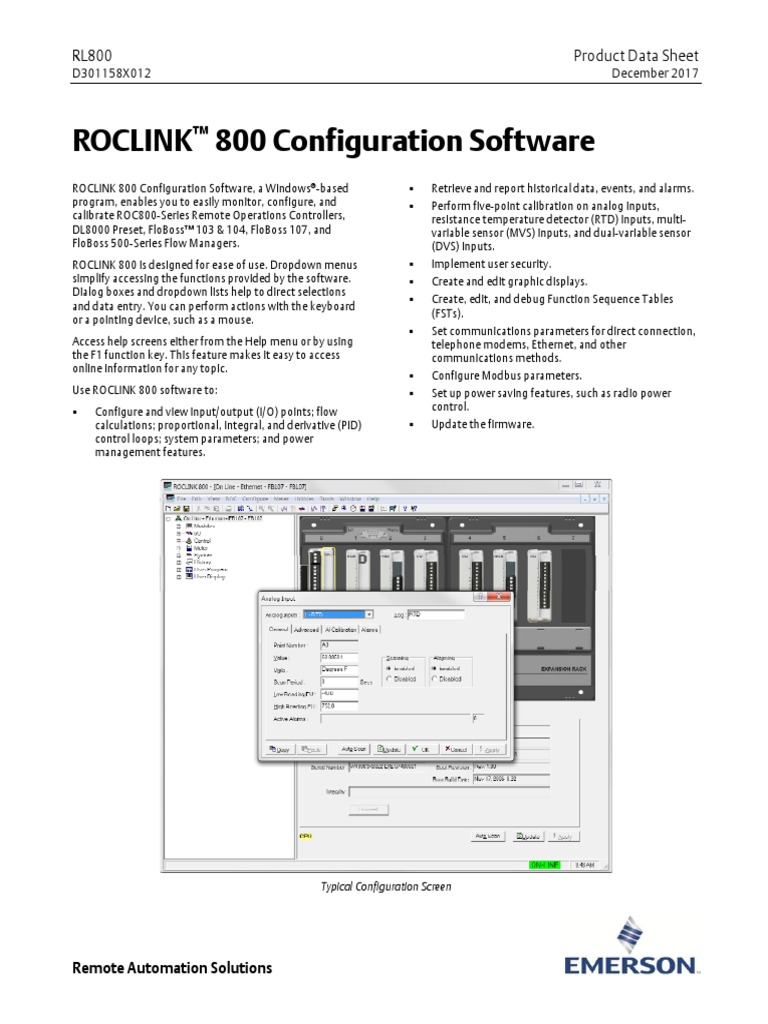Click the Emerson logo
Screen dimensions: 768x1024
pyautogui.click(x=631, y=947)
